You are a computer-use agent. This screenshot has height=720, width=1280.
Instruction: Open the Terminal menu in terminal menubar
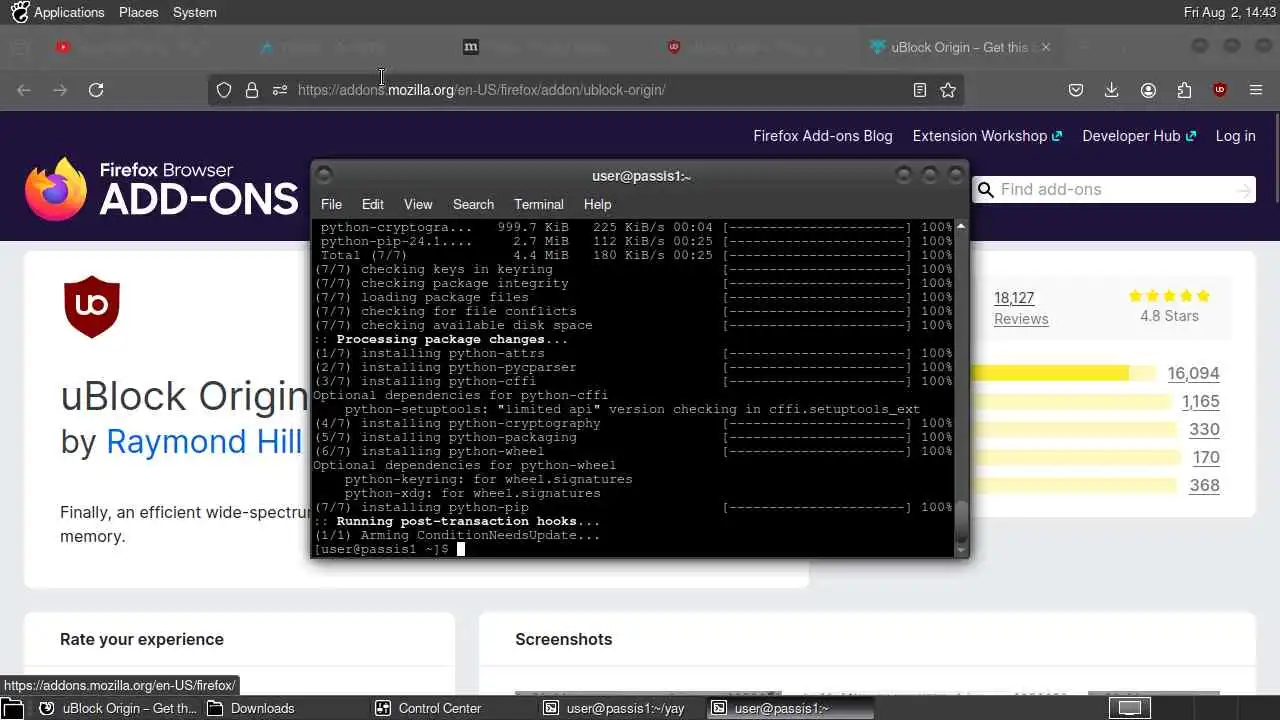pyautogui.click(x=539, y=204)
